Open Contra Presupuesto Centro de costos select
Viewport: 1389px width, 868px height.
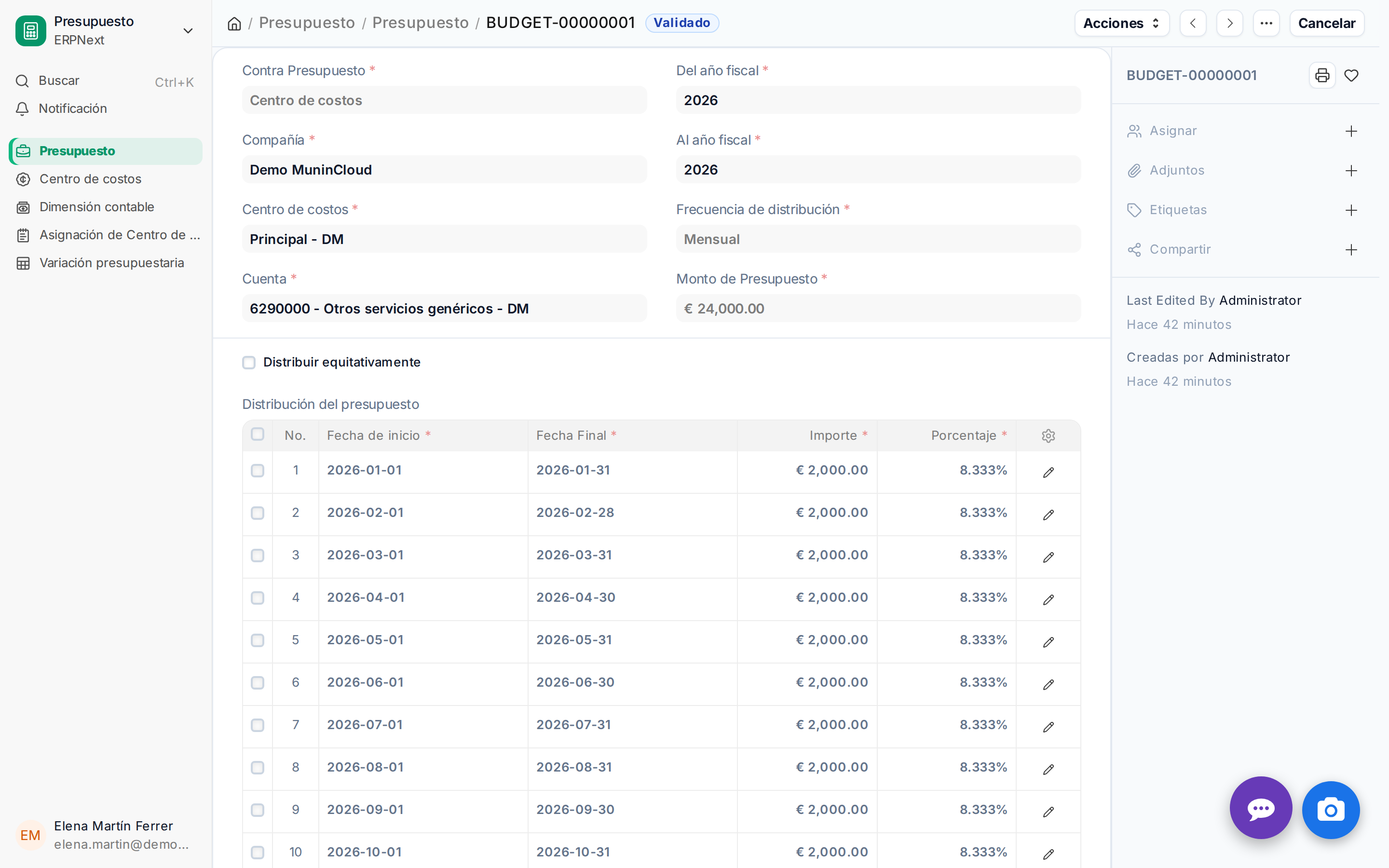tap(444, 100)
